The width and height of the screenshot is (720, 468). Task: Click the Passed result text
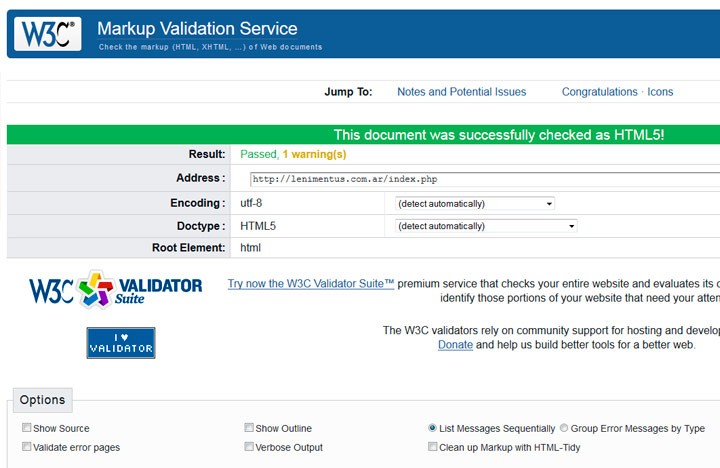tap(258, 154)
